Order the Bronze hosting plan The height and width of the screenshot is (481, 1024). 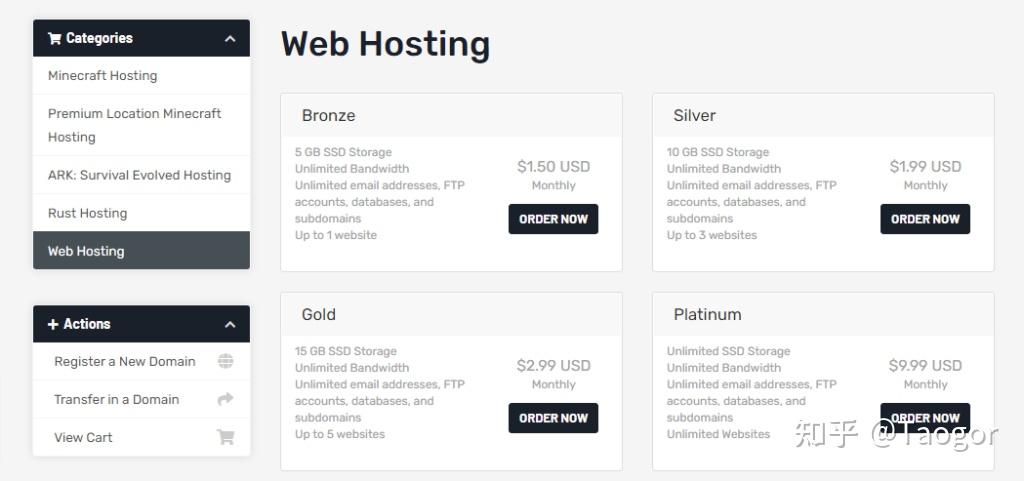click(553, 219)
